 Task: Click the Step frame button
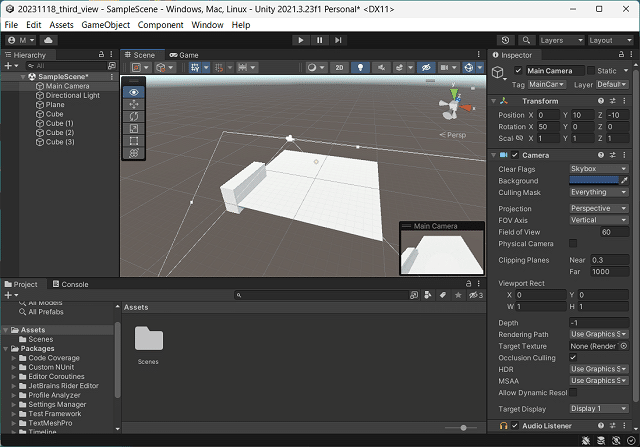coord(338,40)
